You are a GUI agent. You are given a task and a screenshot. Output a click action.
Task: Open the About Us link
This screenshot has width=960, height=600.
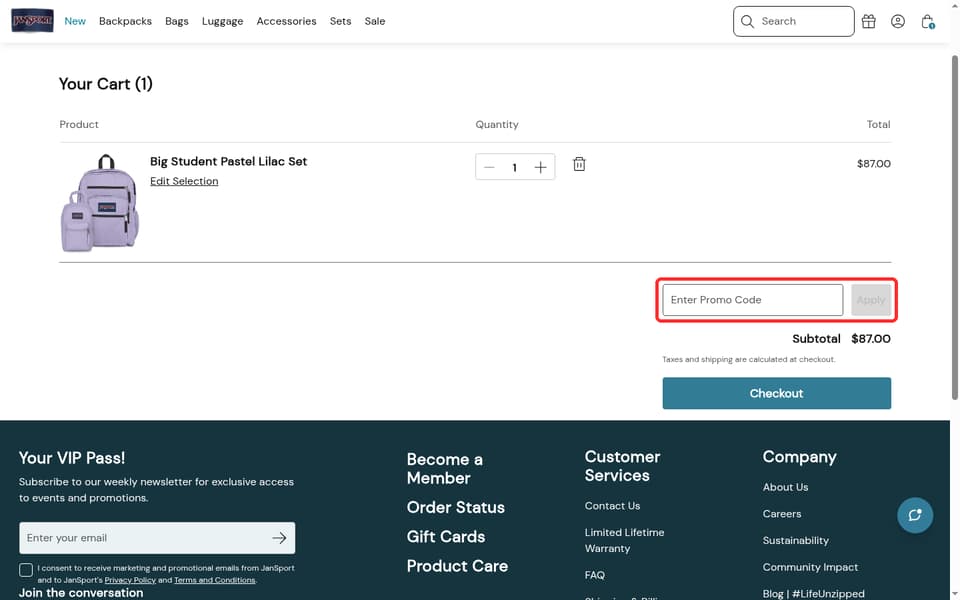[786, 487]
